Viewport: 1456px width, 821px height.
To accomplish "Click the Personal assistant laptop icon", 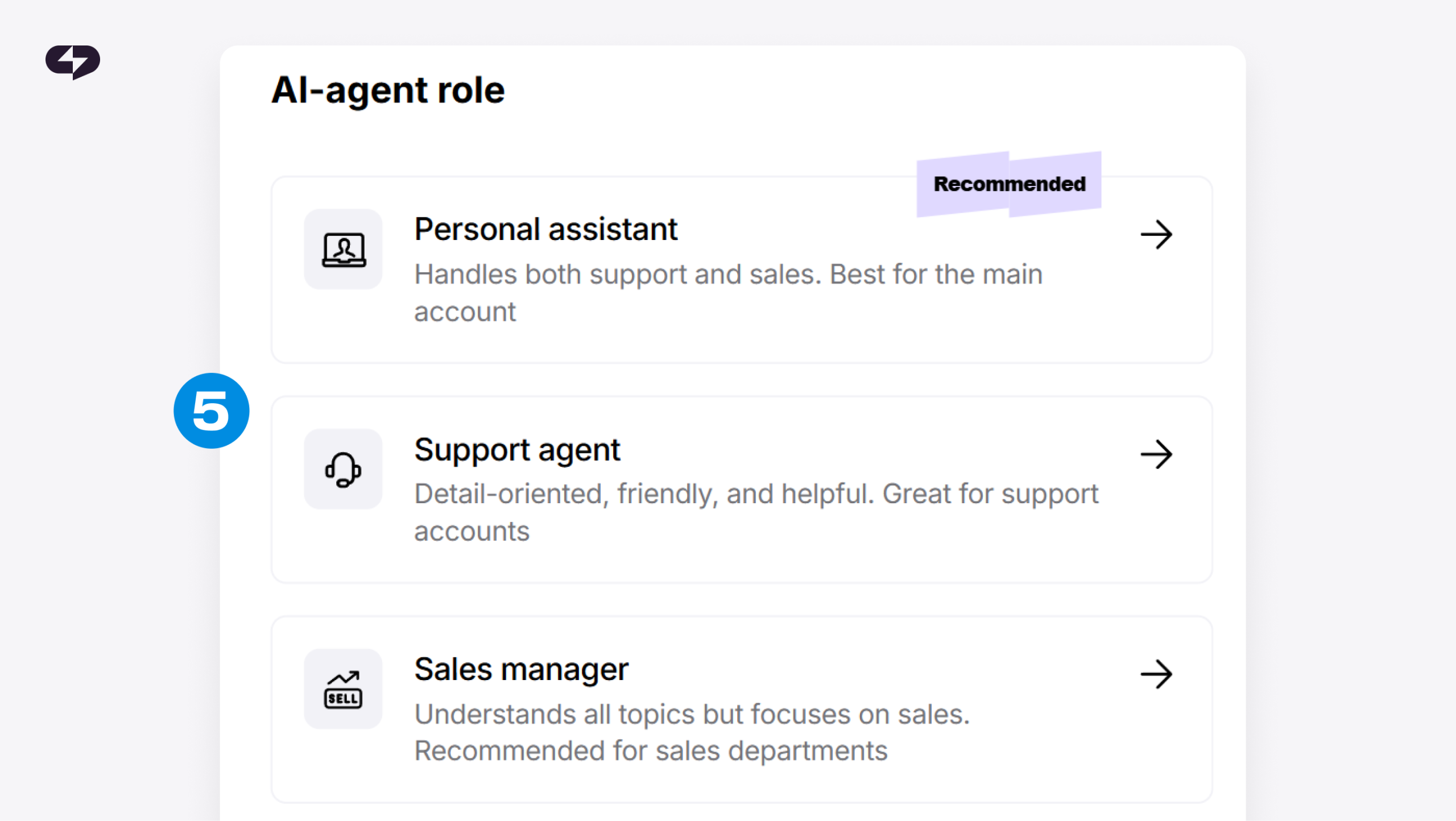I will click(x=344, y=249).
